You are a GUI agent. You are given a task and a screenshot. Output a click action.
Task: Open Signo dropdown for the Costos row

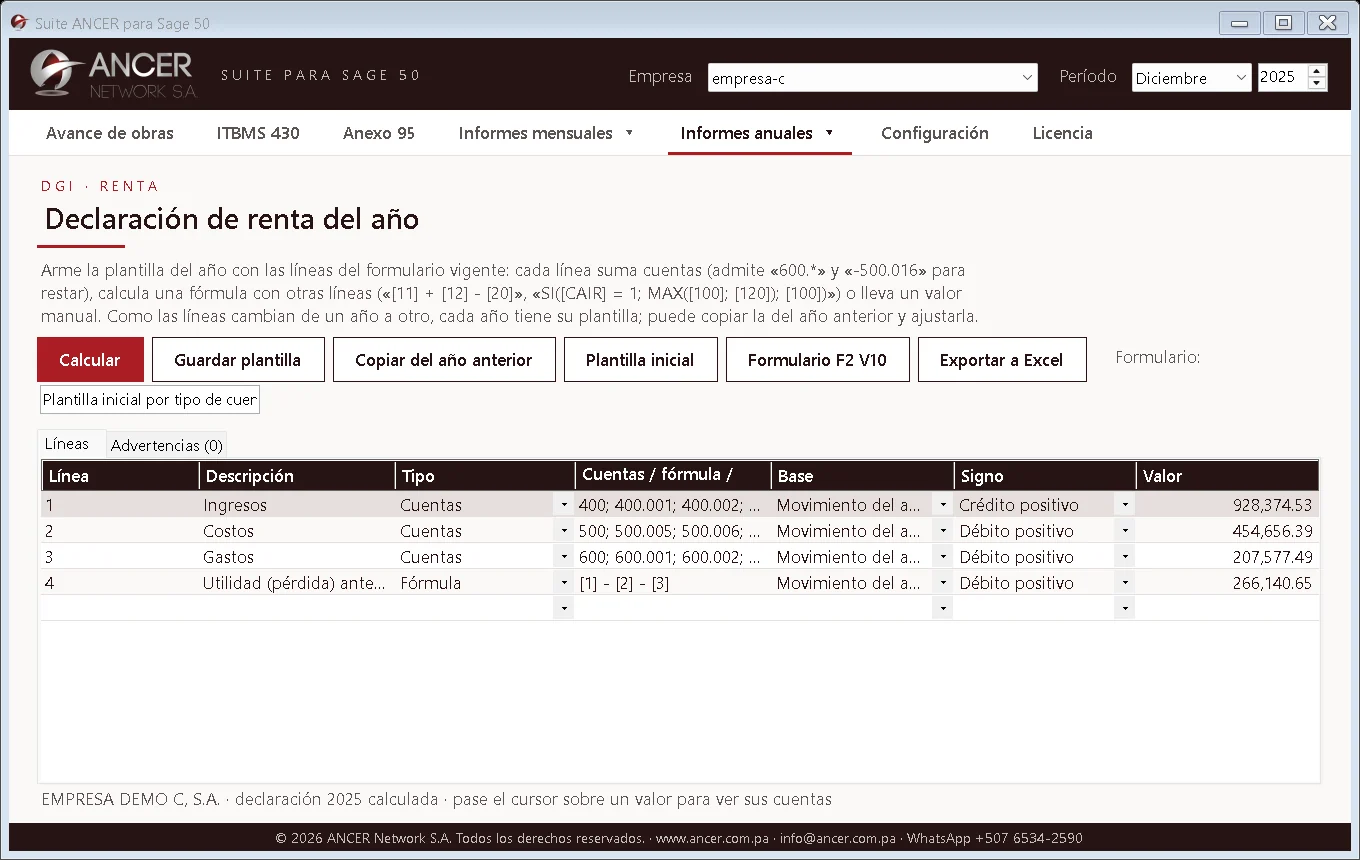click(x=1125, y=531)
